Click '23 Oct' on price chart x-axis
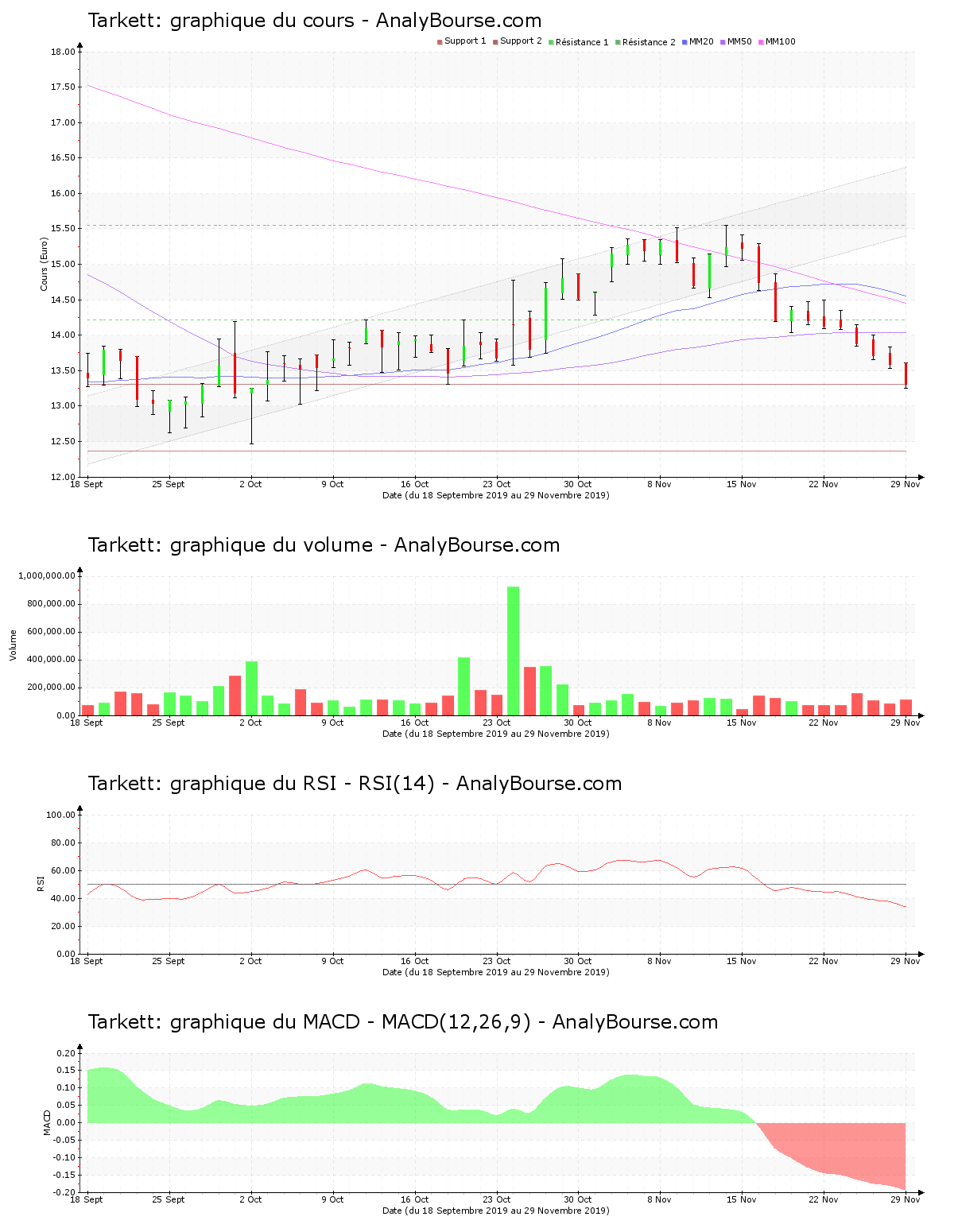The width and height of the screenshot is (954, 1232). [497, 484]
